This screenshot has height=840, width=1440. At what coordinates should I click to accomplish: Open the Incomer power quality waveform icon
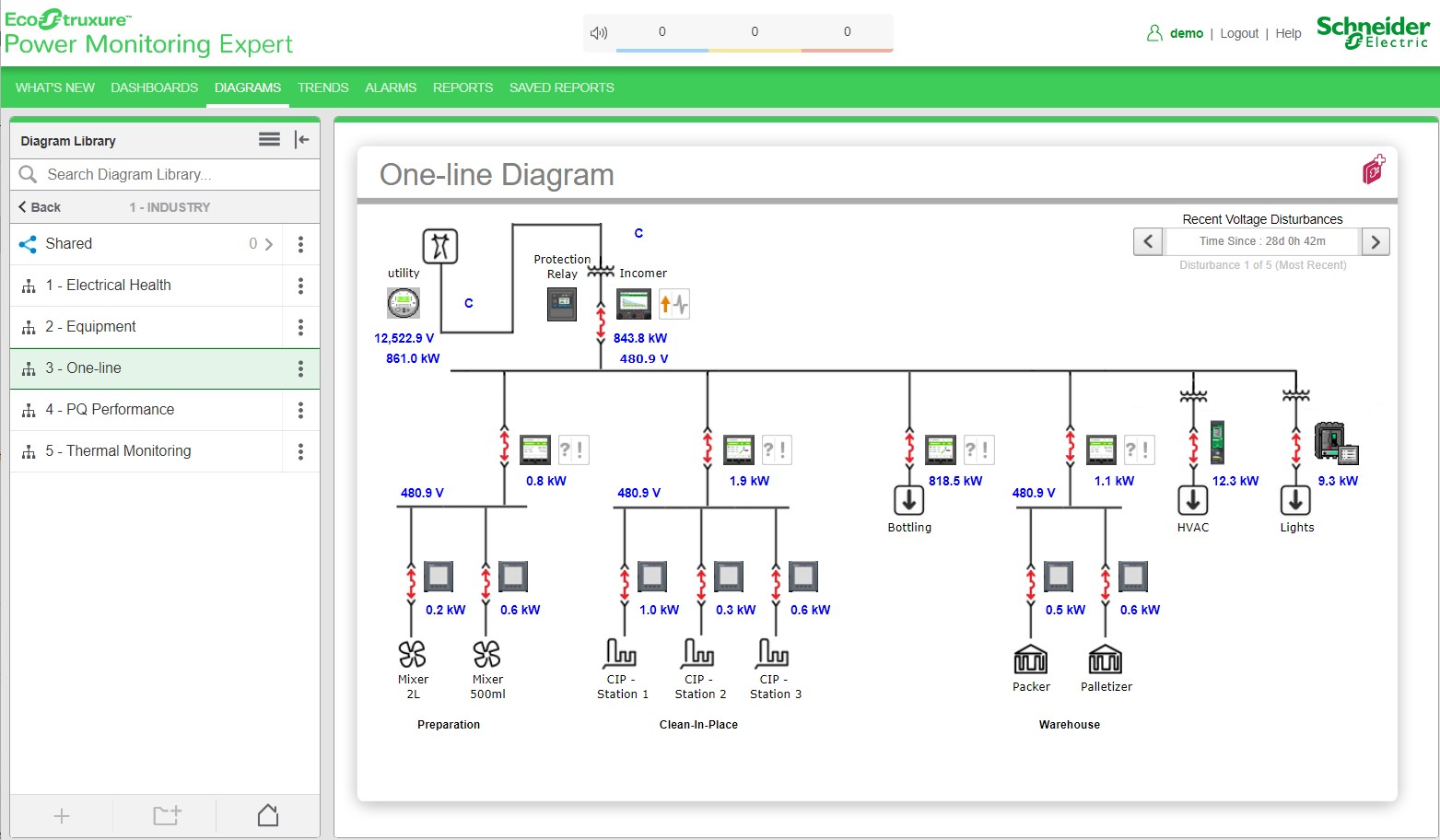674,304
